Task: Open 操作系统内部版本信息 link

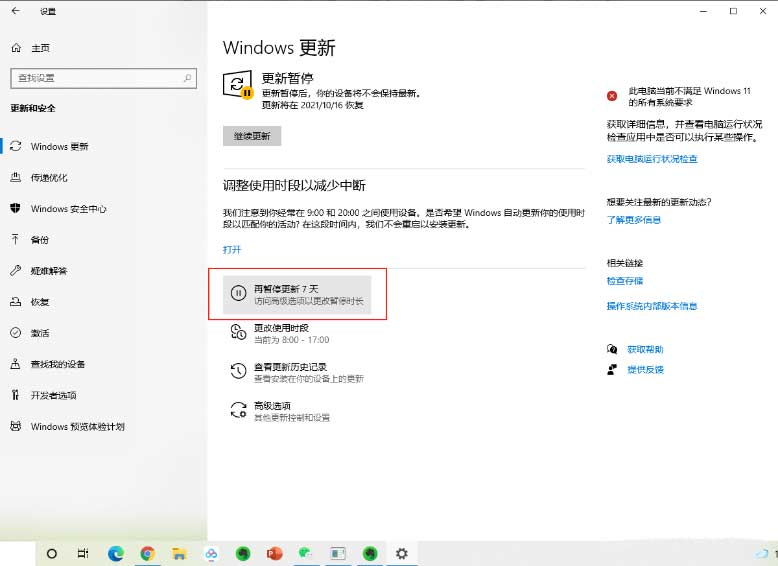Action: 652,306
